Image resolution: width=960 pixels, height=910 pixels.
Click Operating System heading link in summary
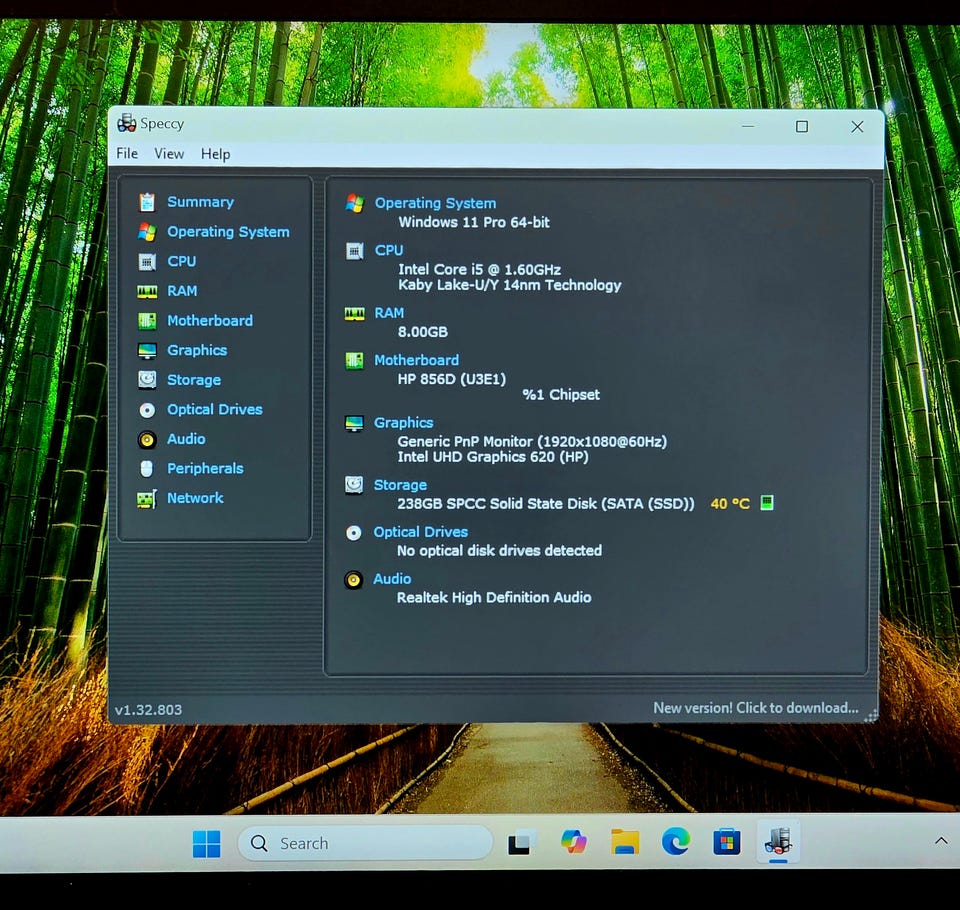(435, 203)
